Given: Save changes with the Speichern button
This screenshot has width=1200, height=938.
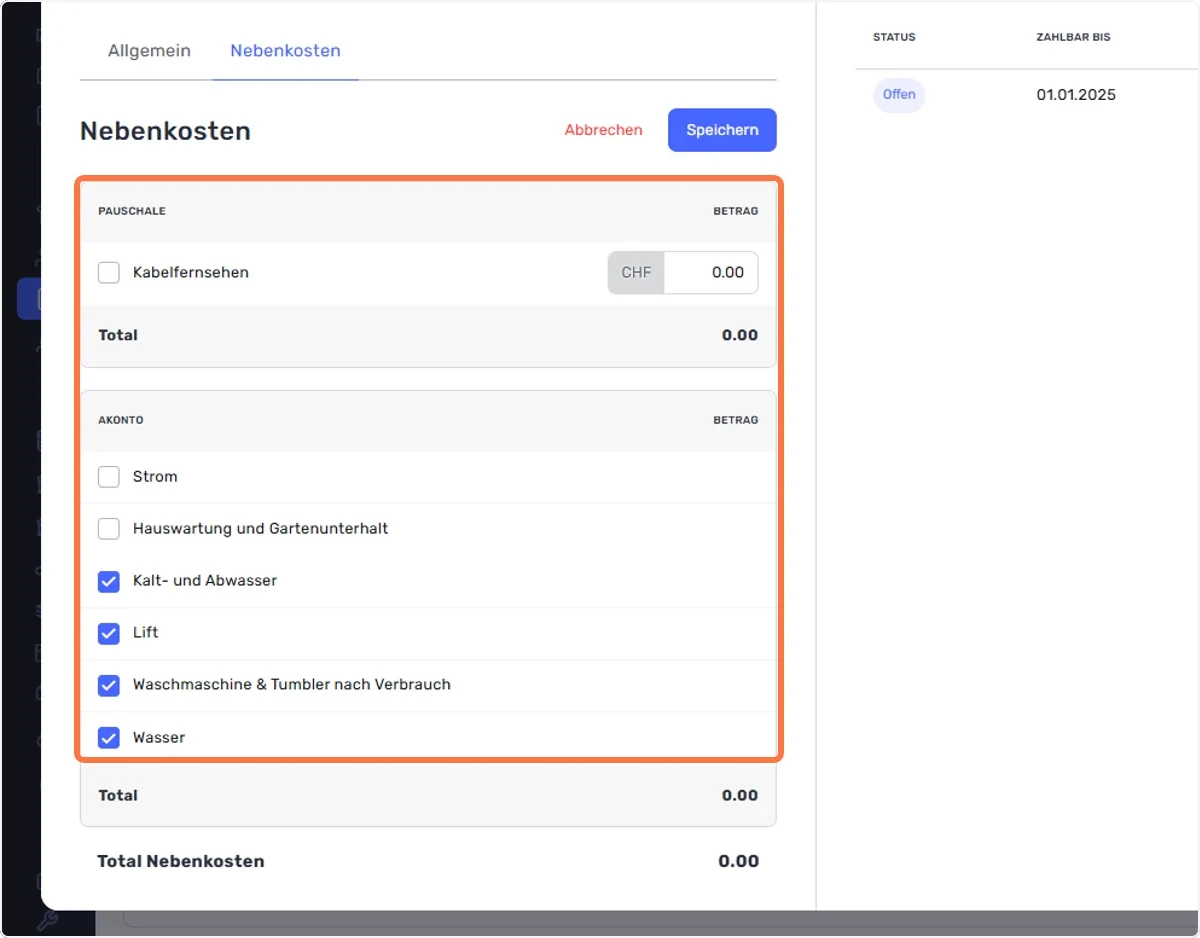Looking at the screenshot, I should click(x=722, y=130).
